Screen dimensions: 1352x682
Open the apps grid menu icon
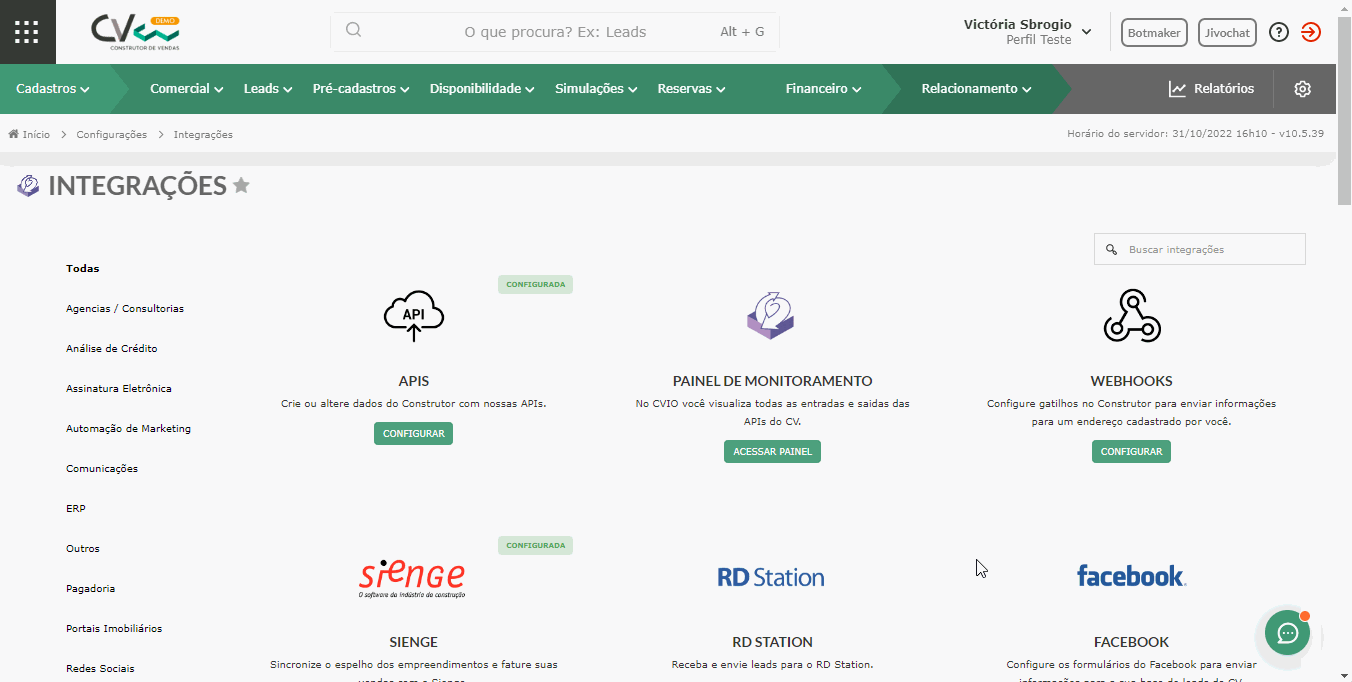click(27, 32)
